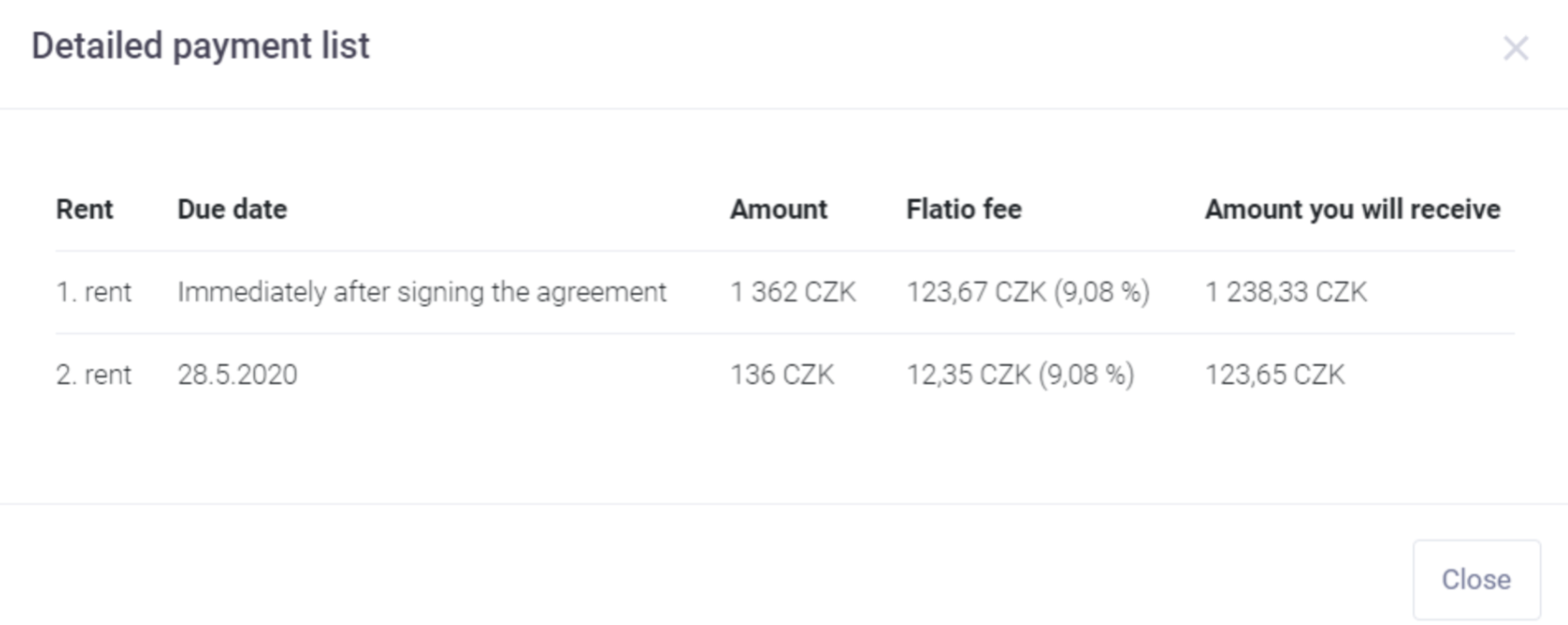Screen dimensions: 1568x625
Task: Select the 1. rent row label
Action: tap(94, 291)
